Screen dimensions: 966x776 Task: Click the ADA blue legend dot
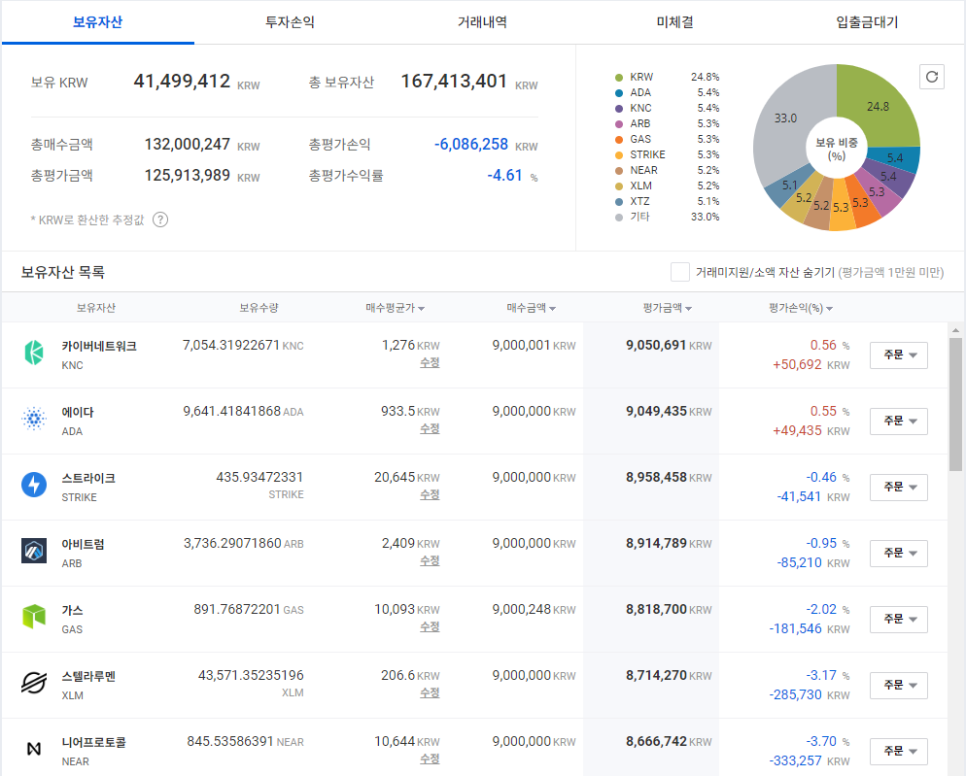619,93
